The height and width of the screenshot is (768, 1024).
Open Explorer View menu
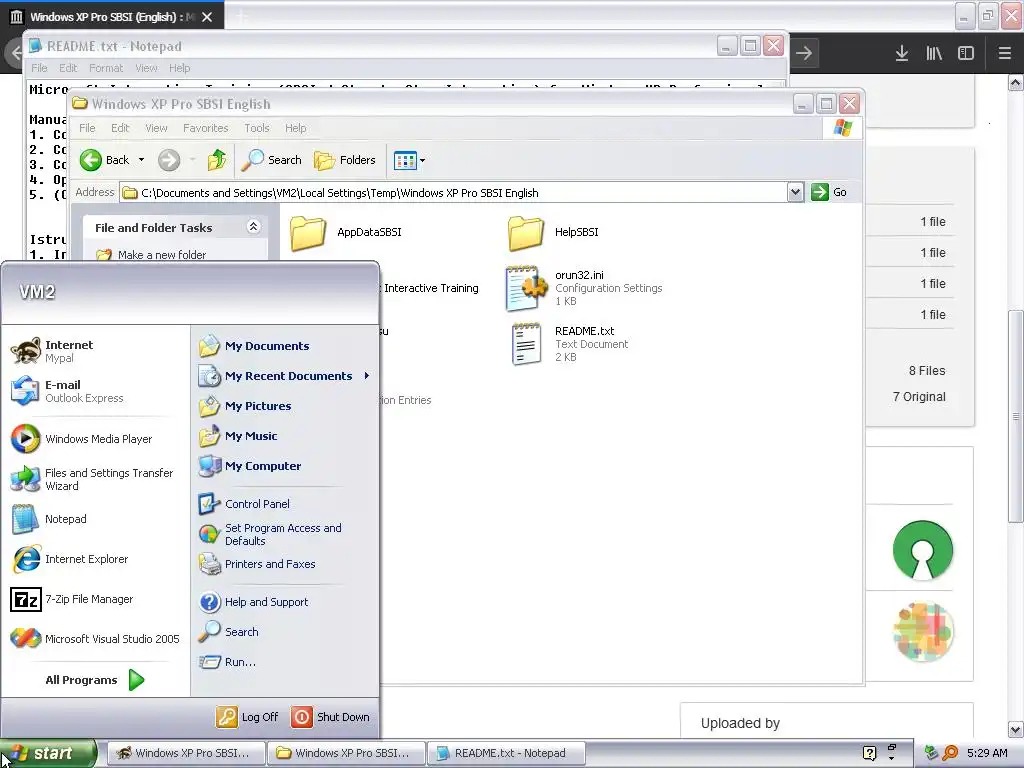coord(156,128)
